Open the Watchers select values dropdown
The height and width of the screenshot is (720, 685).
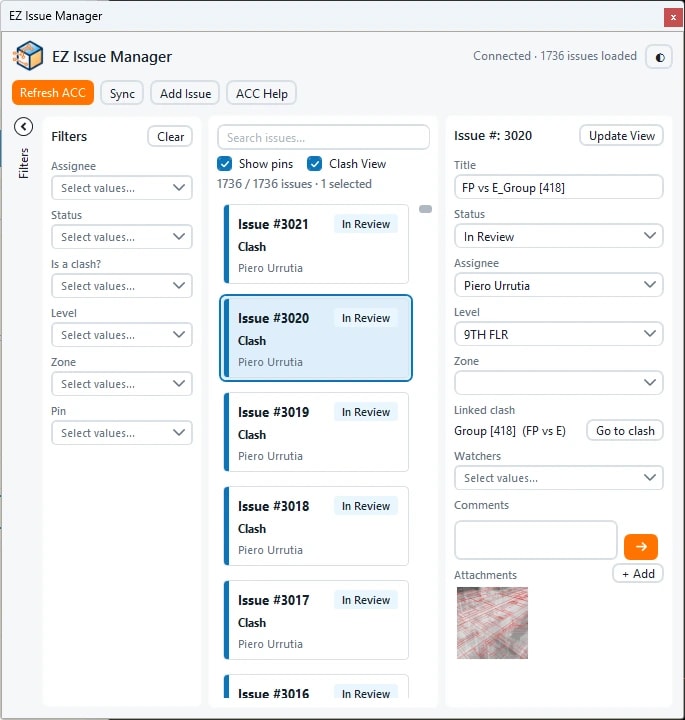[558, 478]
